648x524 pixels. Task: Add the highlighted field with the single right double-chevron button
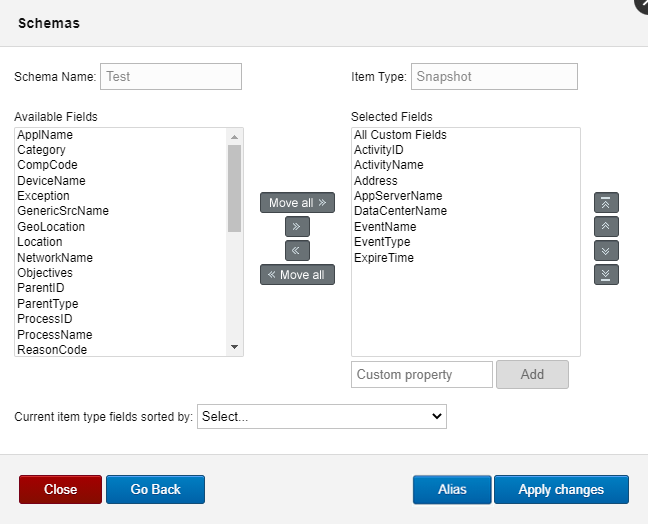[297, 226]
